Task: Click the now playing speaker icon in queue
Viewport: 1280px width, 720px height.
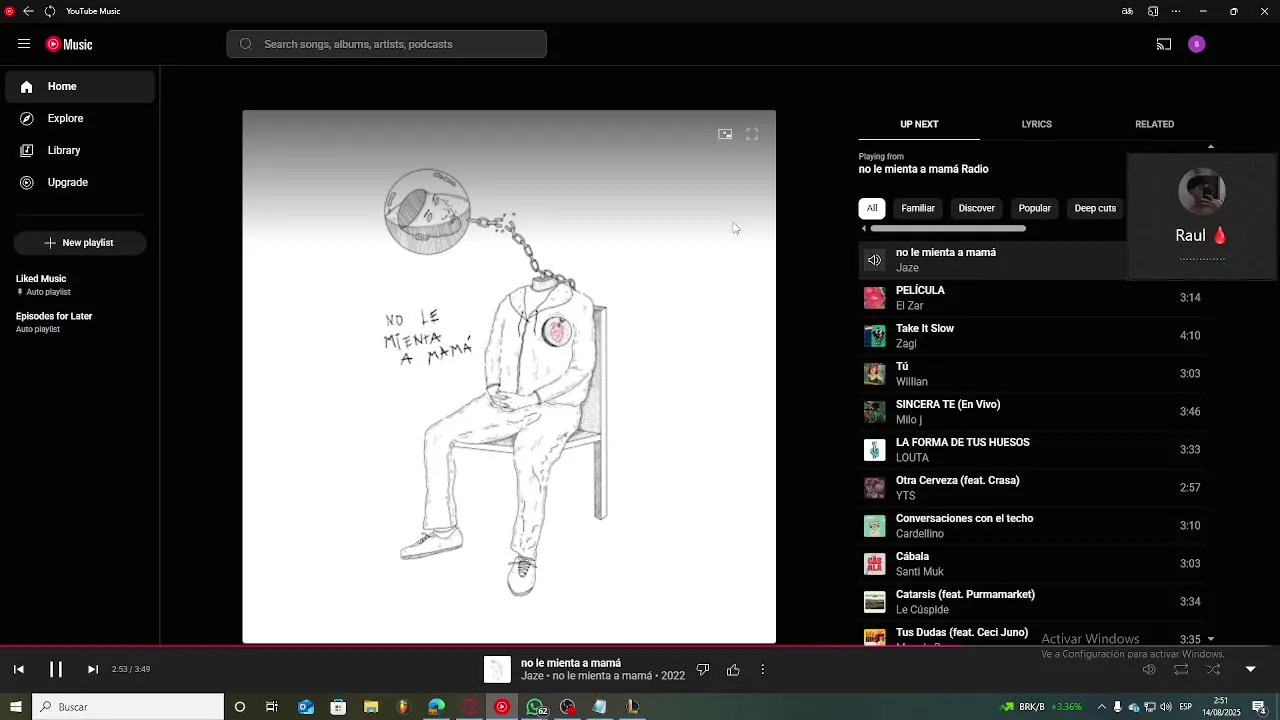Action: pyautogui.click(x=875, y=260)
